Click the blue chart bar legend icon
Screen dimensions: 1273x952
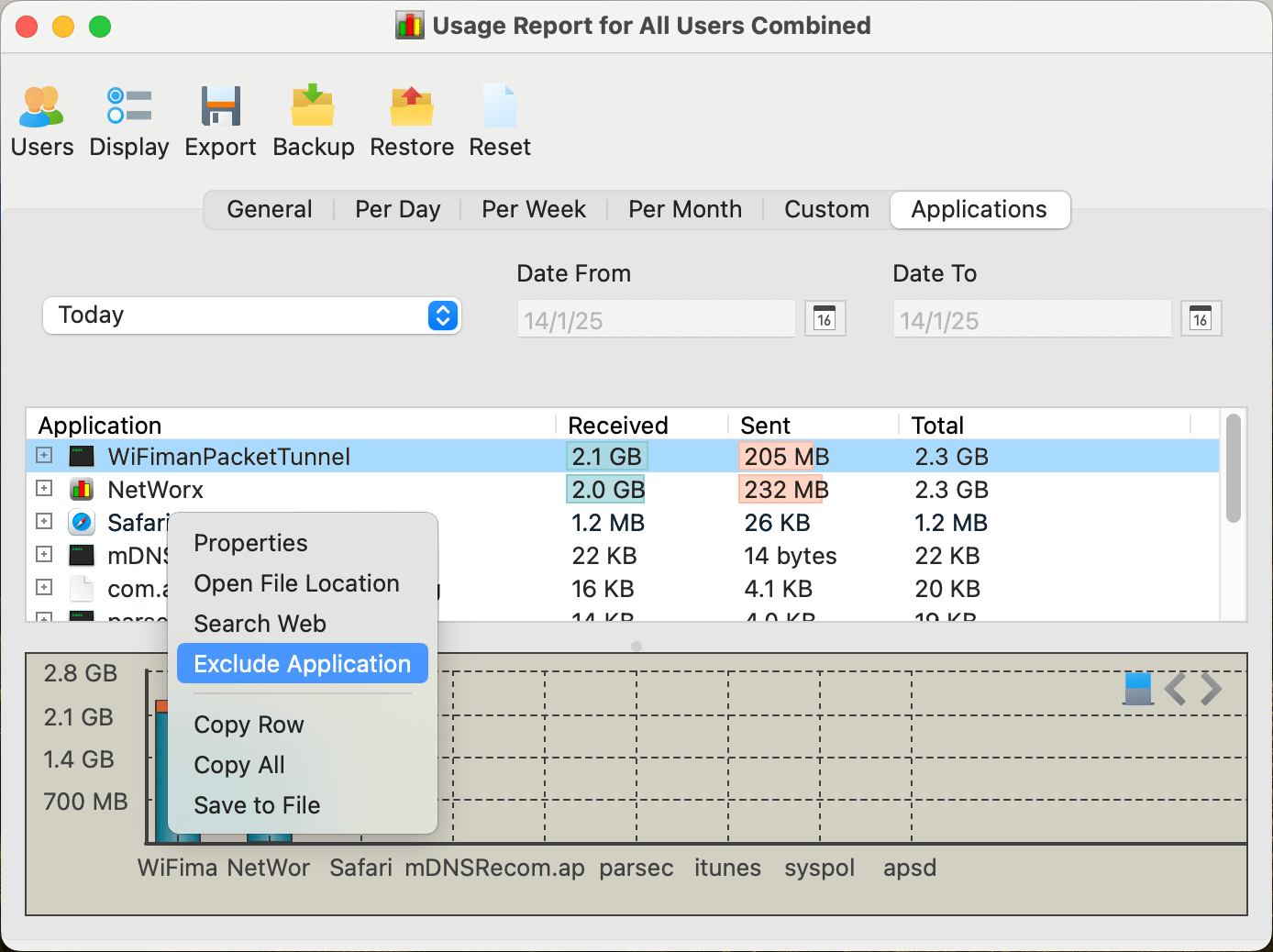tap(1137, 689)
